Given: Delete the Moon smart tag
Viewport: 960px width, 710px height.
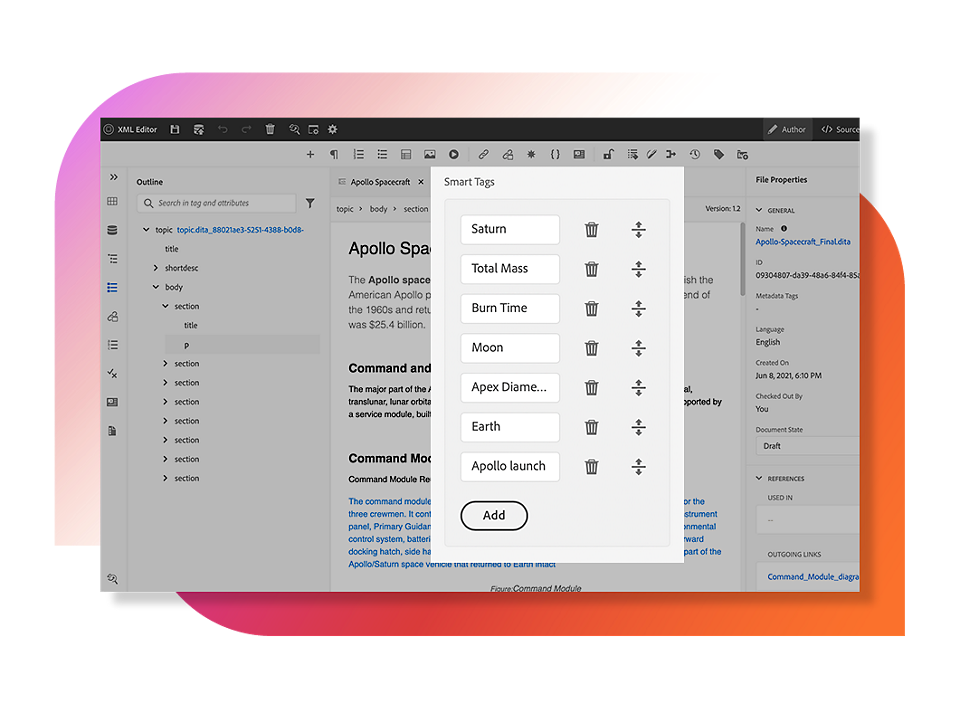Looking at the screenshot, I should coord(591,348).
